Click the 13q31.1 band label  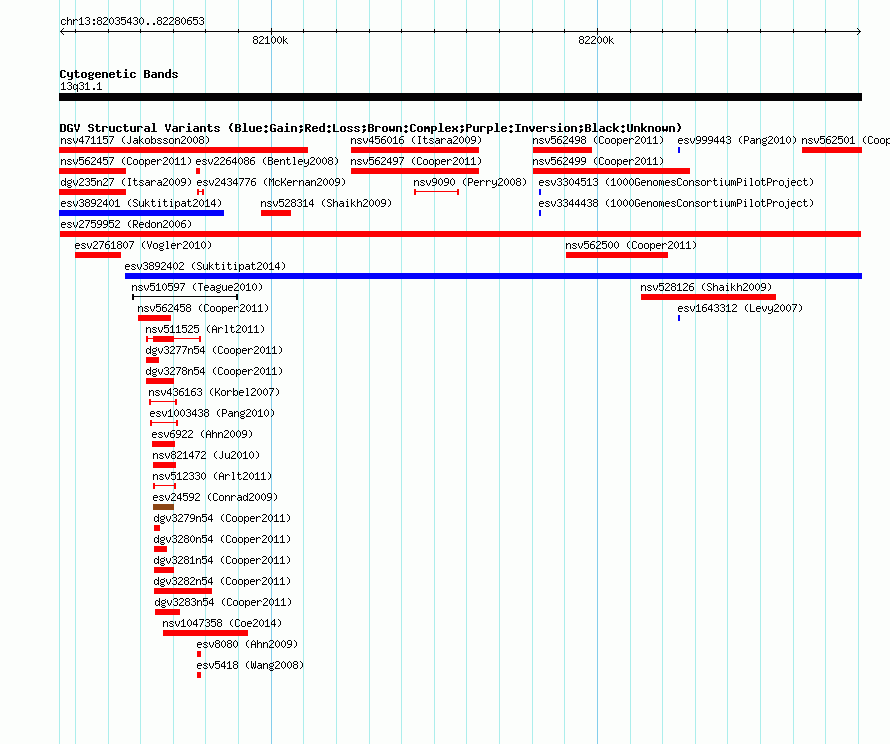coord(81,86)
